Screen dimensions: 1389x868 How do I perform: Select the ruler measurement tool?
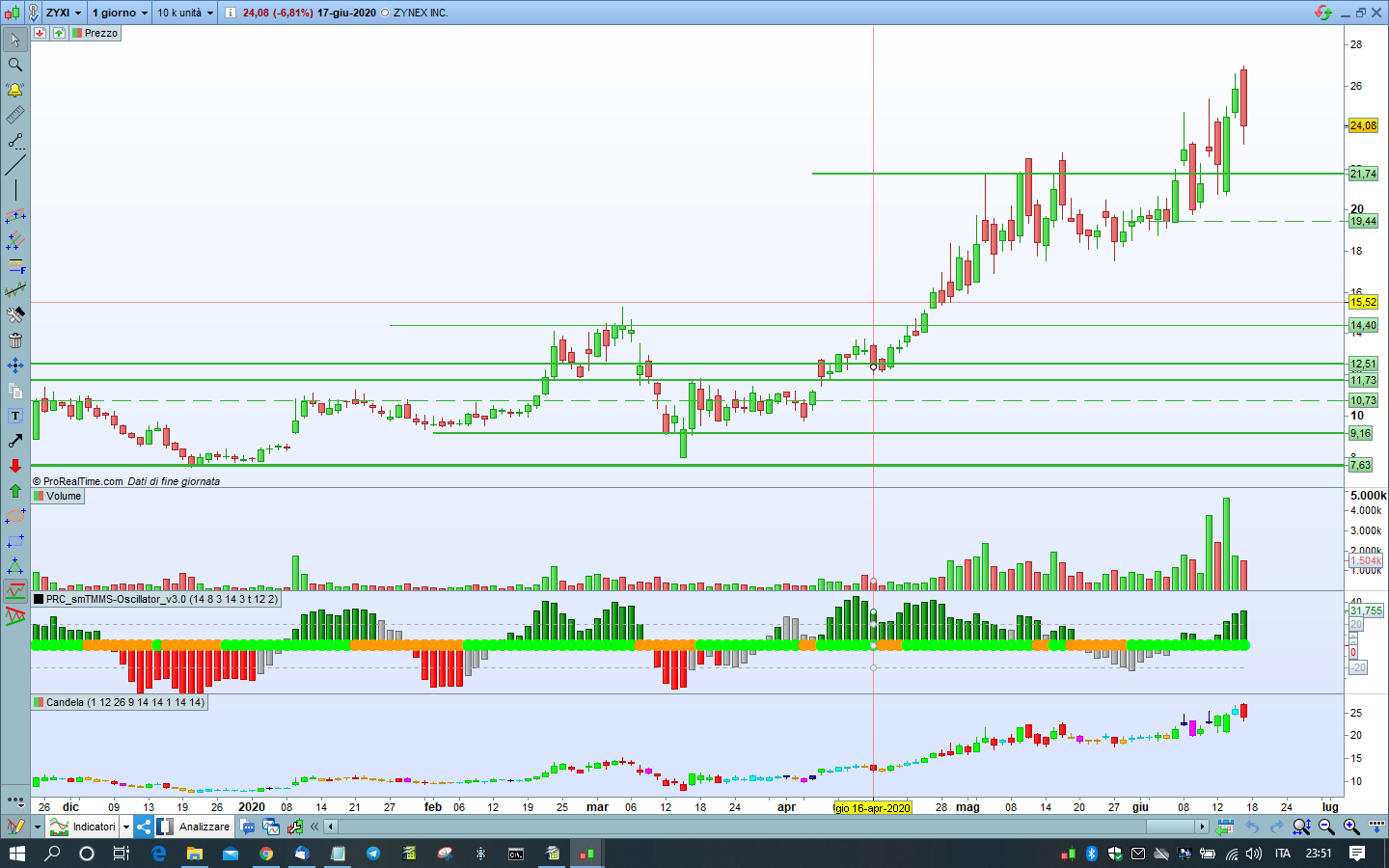pyautogui.click(x=14, y=115)
